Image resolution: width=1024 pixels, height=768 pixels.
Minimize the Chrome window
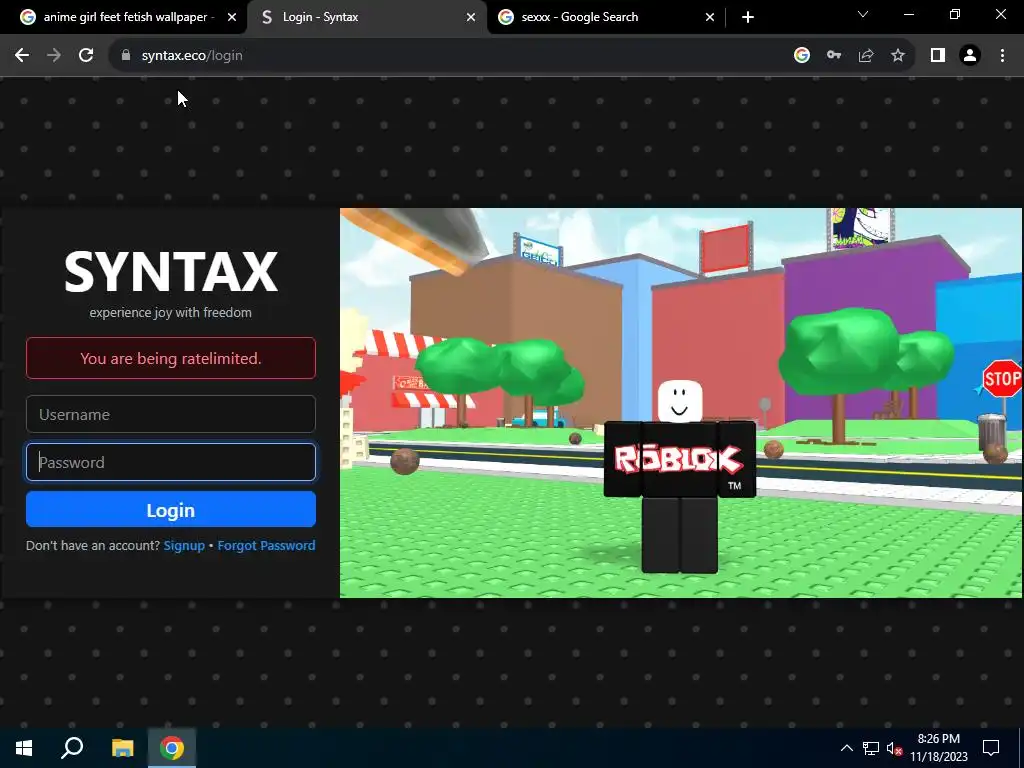click(908, 14)
